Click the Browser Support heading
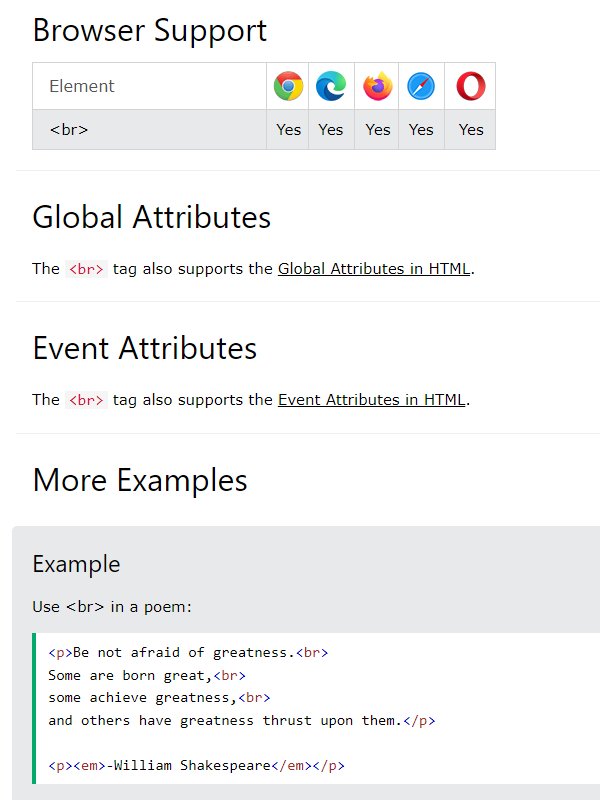 (x=149, y=30)
